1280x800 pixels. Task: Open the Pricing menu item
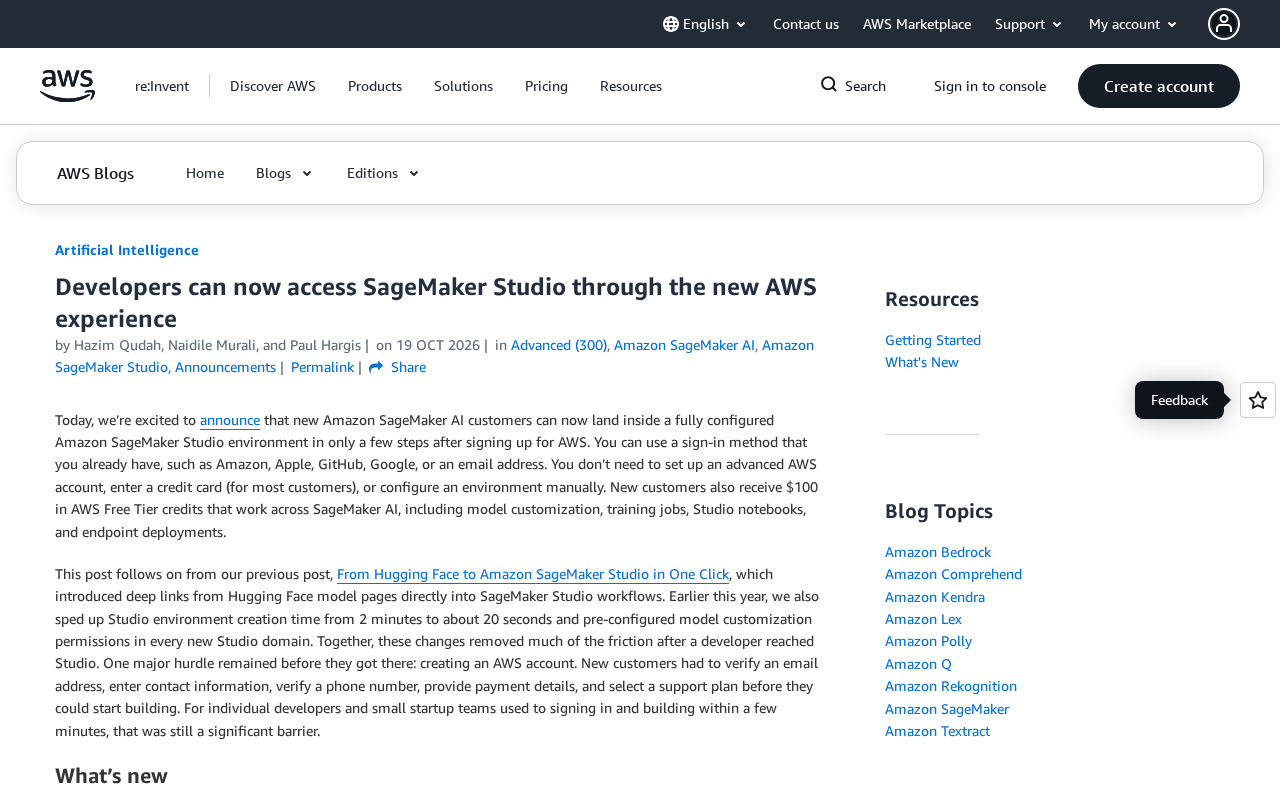click(x=546, y=86)
